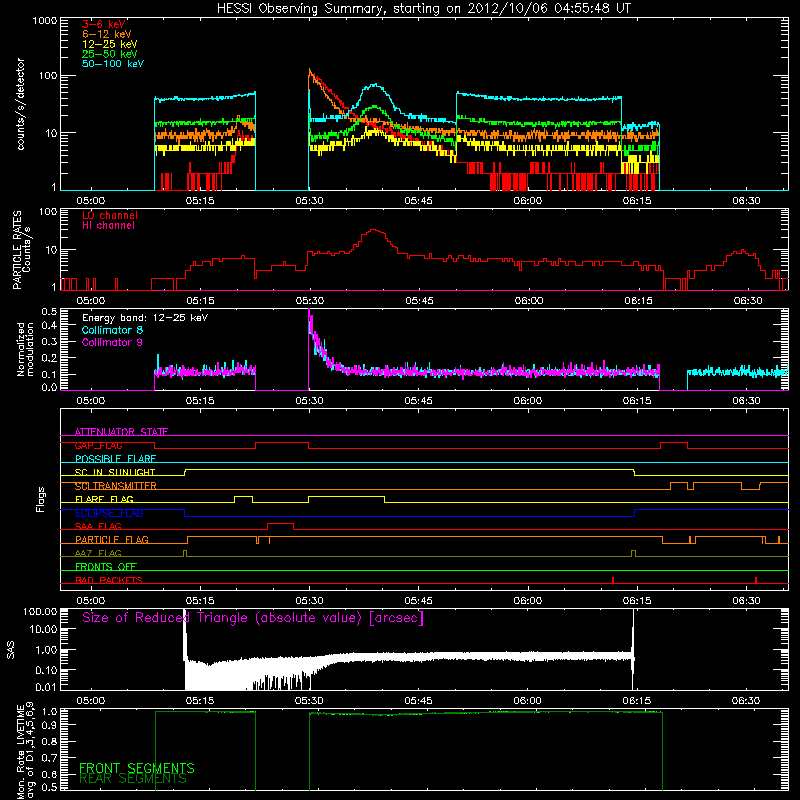Select the cyan 50-100 keV legend label

[113, 64]
